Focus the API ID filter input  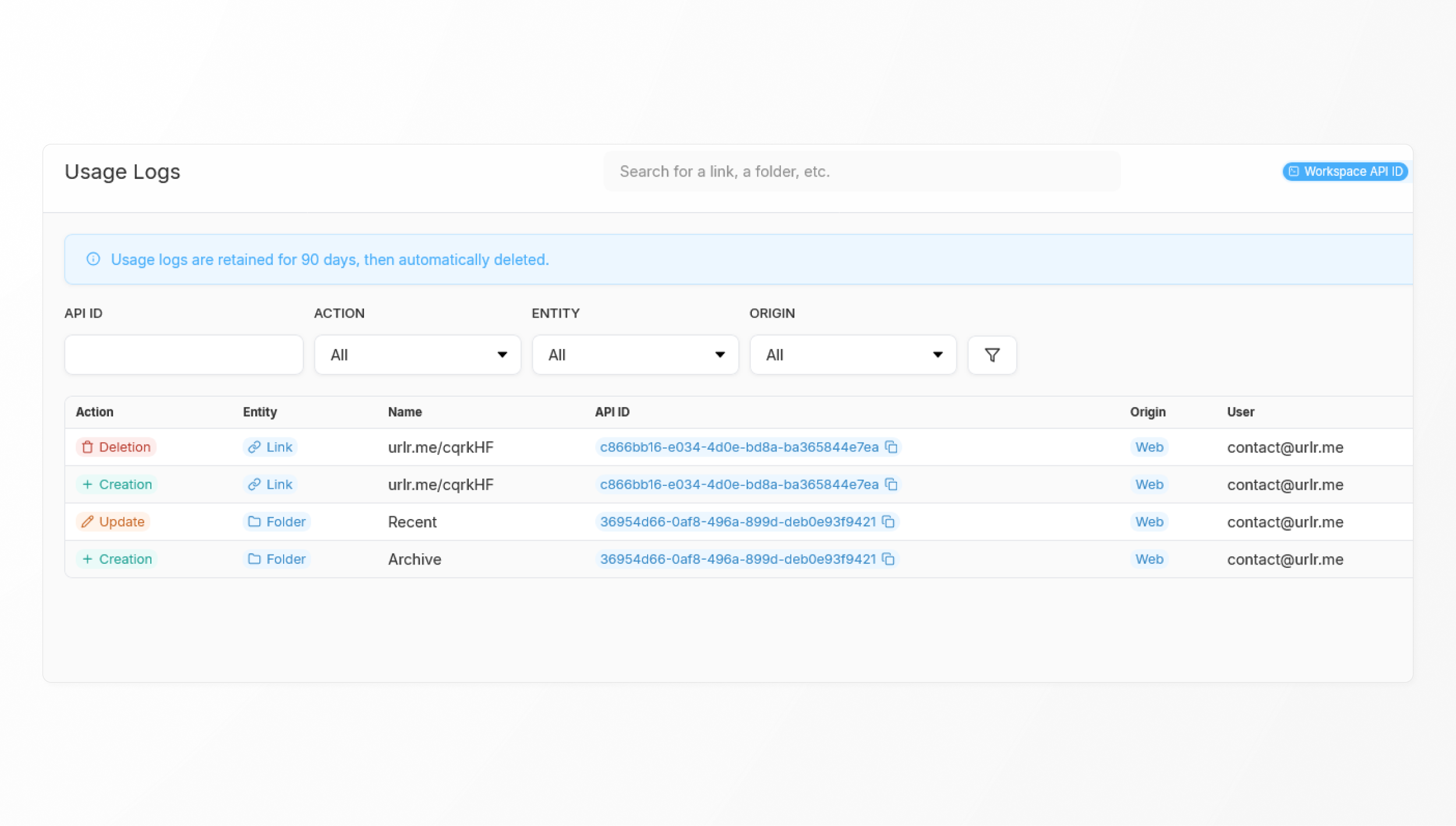point(183,355)
